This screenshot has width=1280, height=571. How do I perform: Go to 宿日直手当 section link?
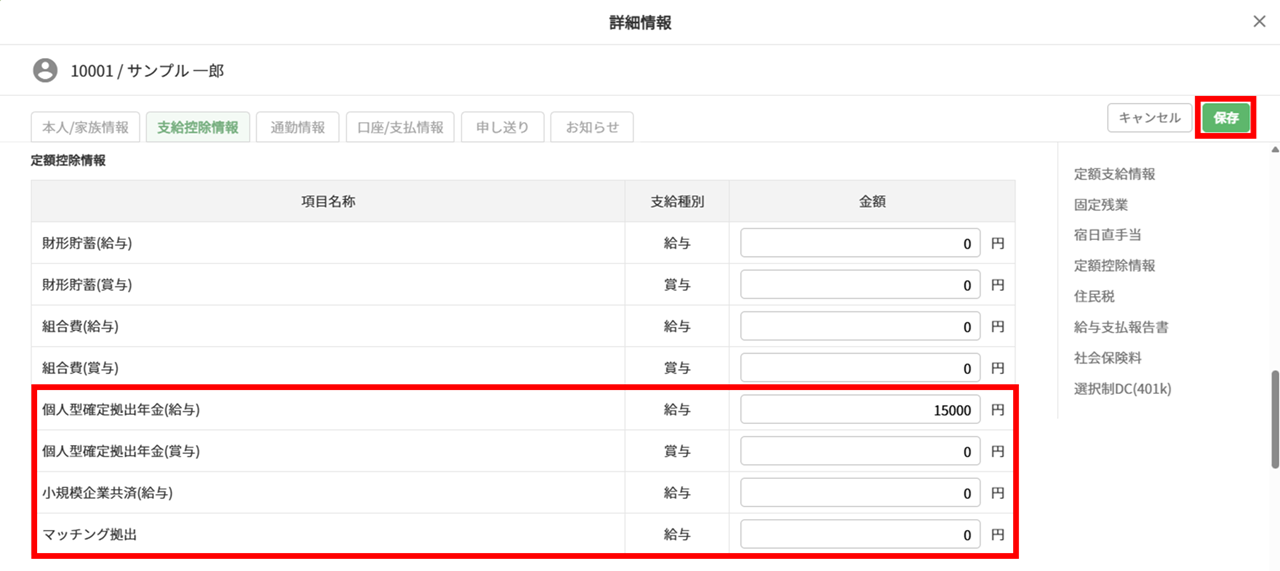(x=1107, y=235)
